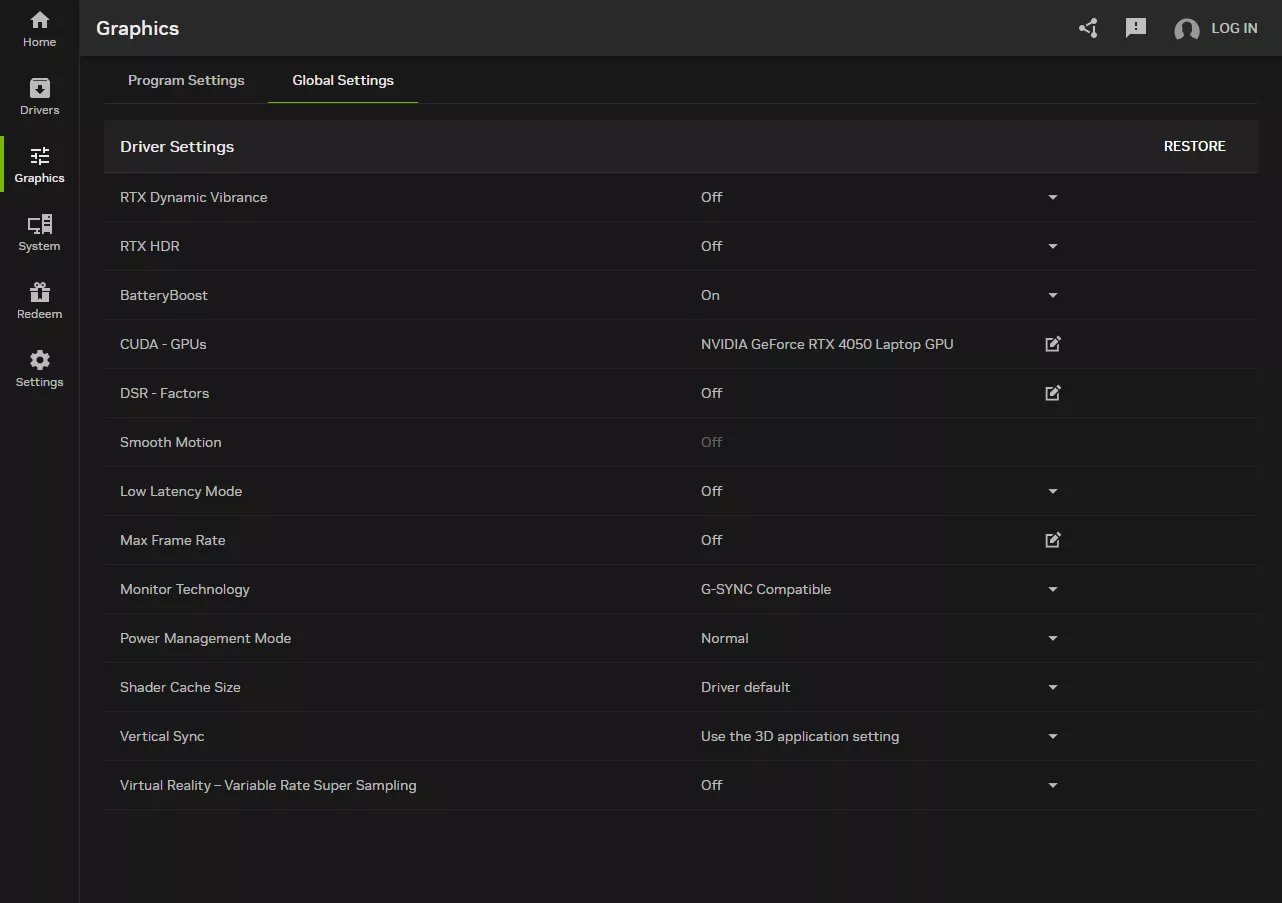Image resolution: width=1282 pixels, height=903 pixels.
Task: Expand the RTX Dynamic Vibrance dropdown
Action: click(x=1052, y=198)
